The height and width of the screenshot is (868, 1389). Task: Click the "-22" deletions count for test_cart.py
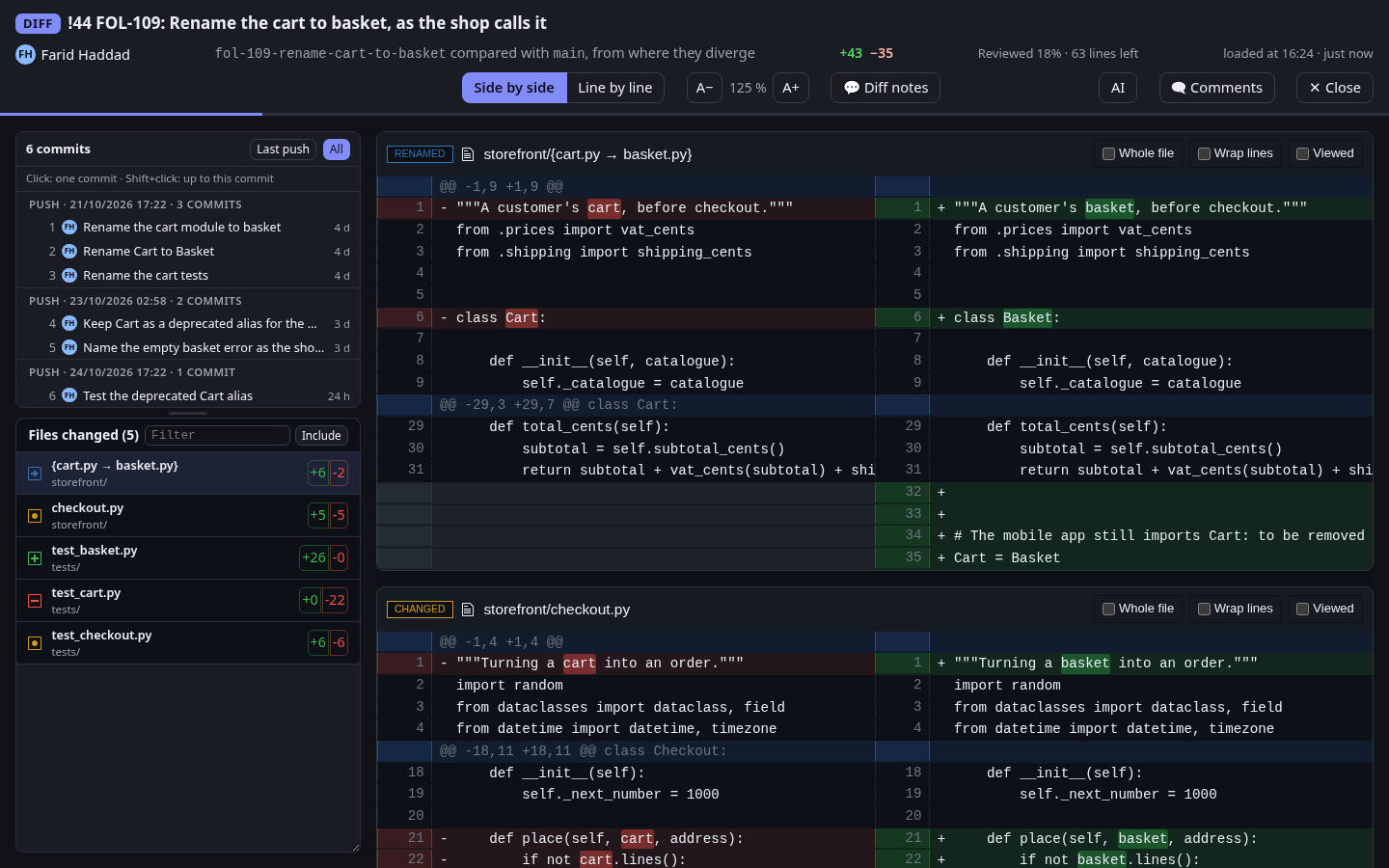click(x=334, y=600)
